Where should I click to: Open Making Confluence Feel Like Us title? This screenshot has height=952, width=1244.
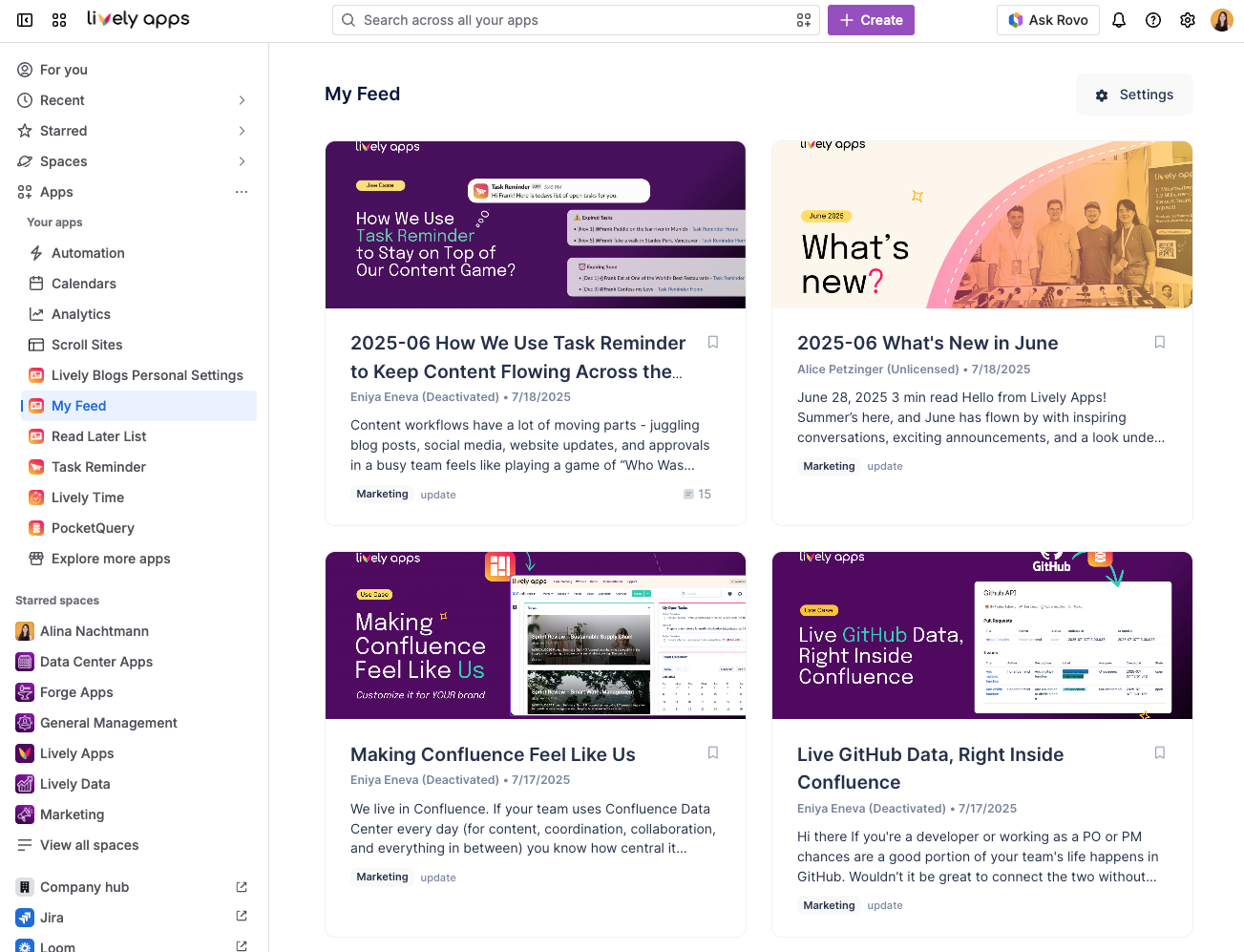(x=493, y=754)
